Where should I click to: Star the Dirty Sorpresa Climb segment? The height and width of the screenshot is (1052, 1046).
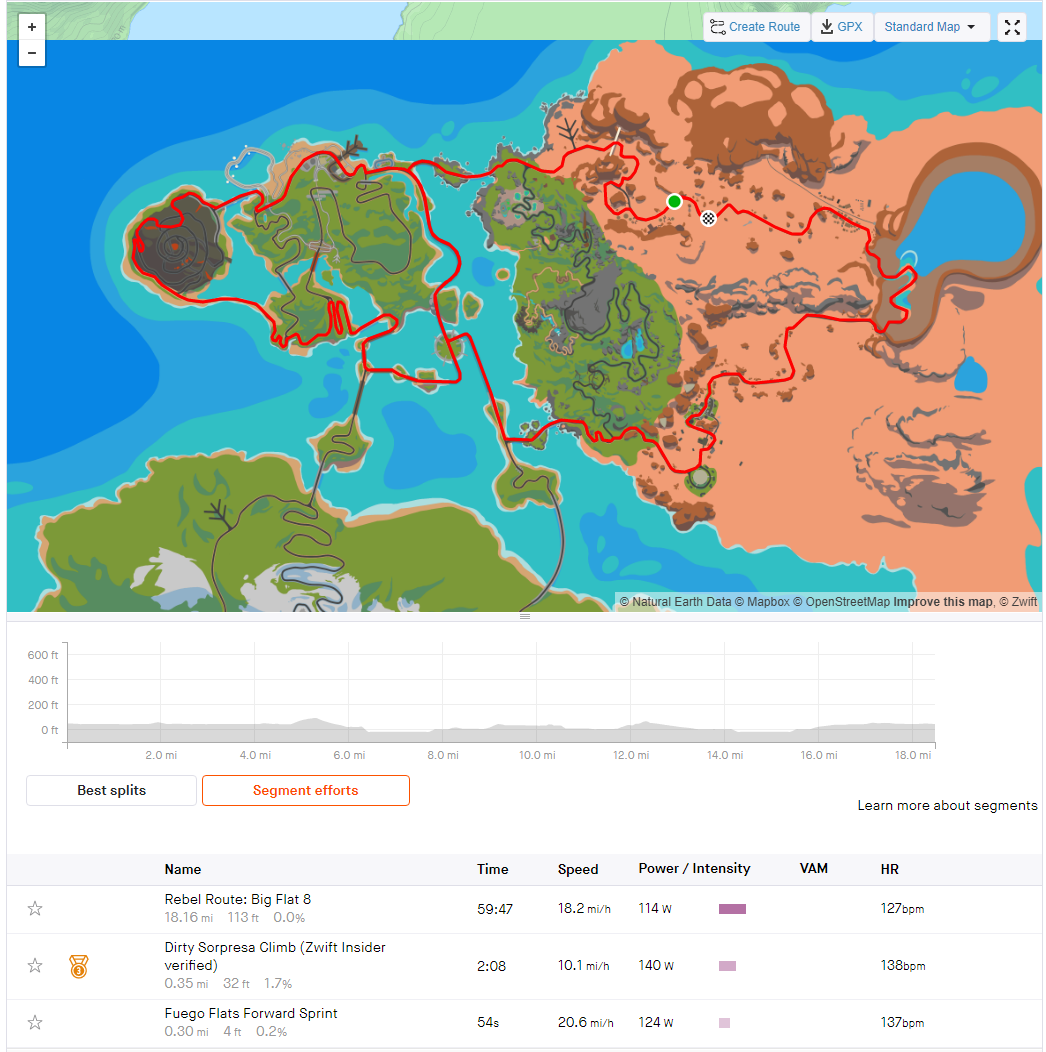[x=35, y=965]
